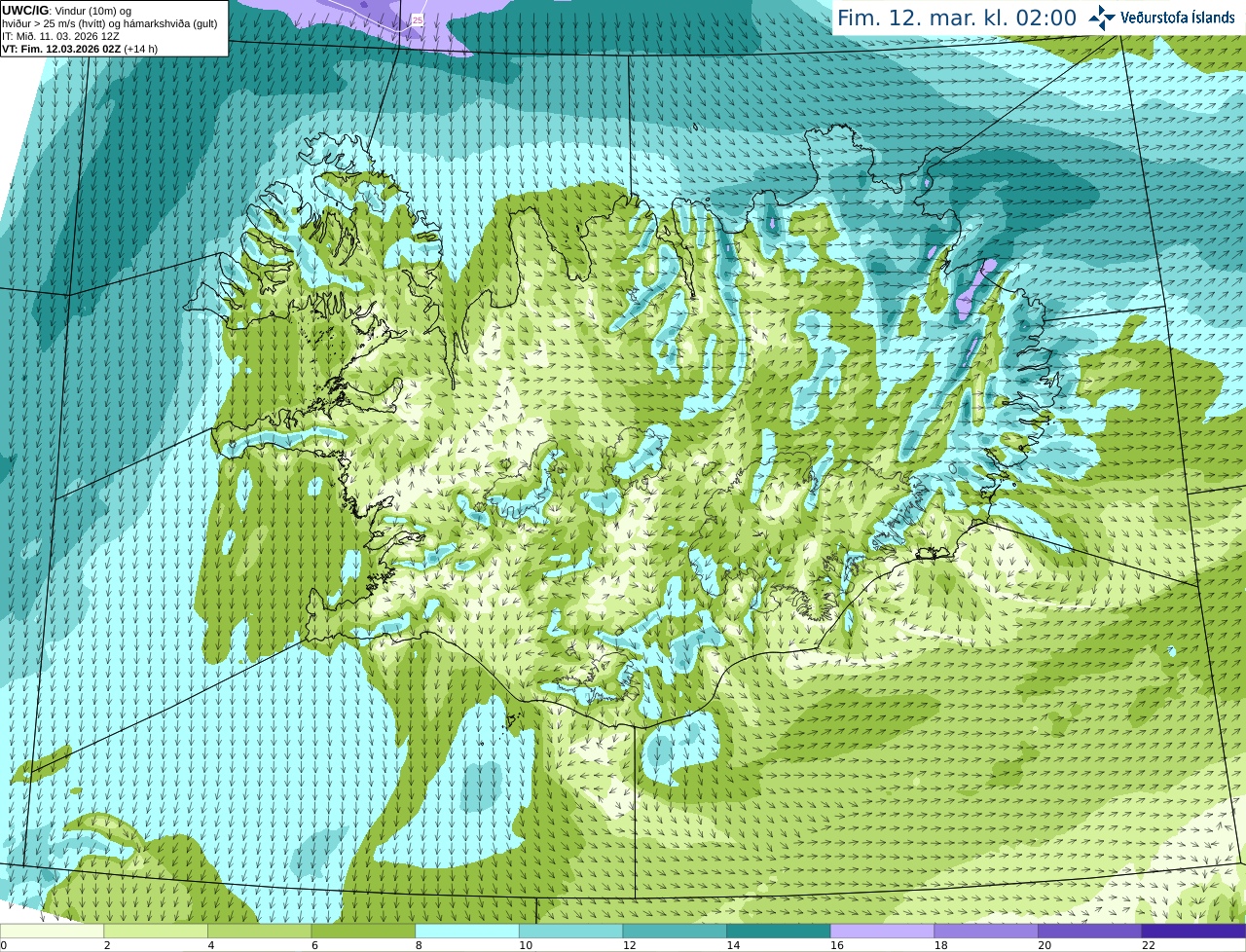Click the legend scale value 12
This screenshot has height=952, width=1246.
click(630, 945)
